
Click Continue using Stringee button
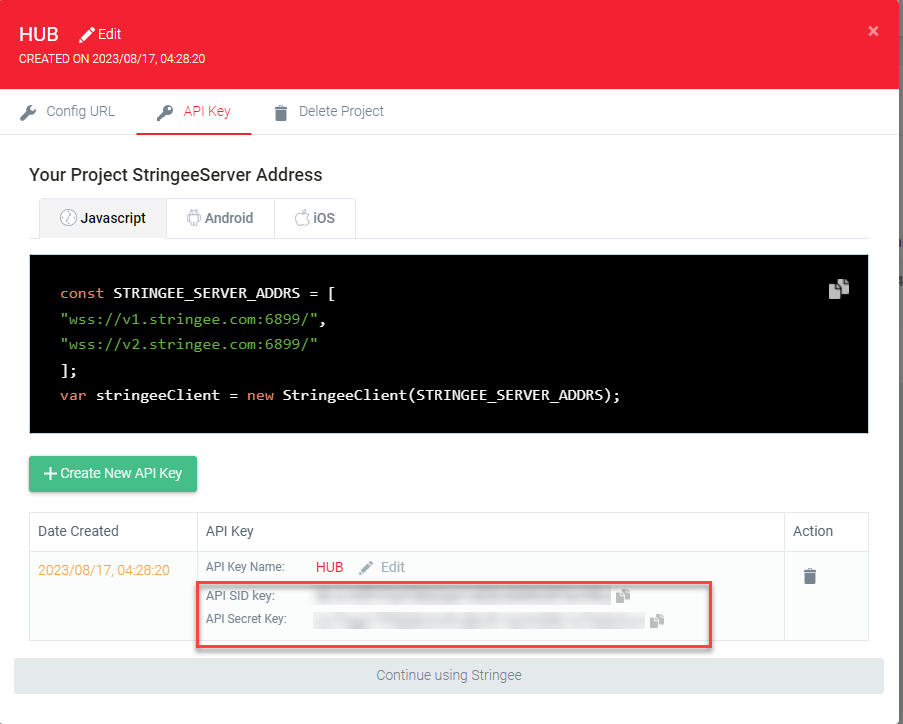coord(449,675)
